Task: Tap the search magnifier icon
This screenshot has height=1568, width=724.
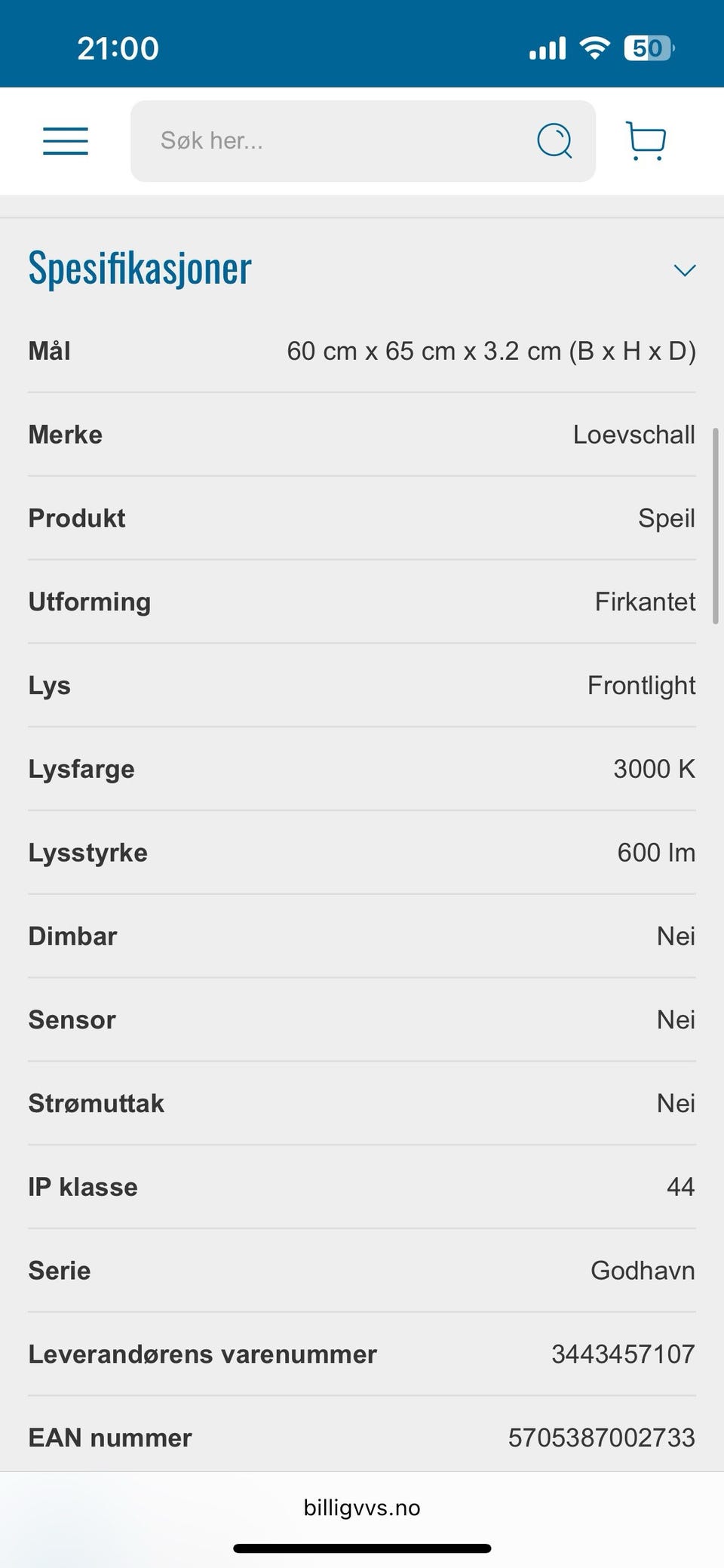Action: [x=554, y=140]
